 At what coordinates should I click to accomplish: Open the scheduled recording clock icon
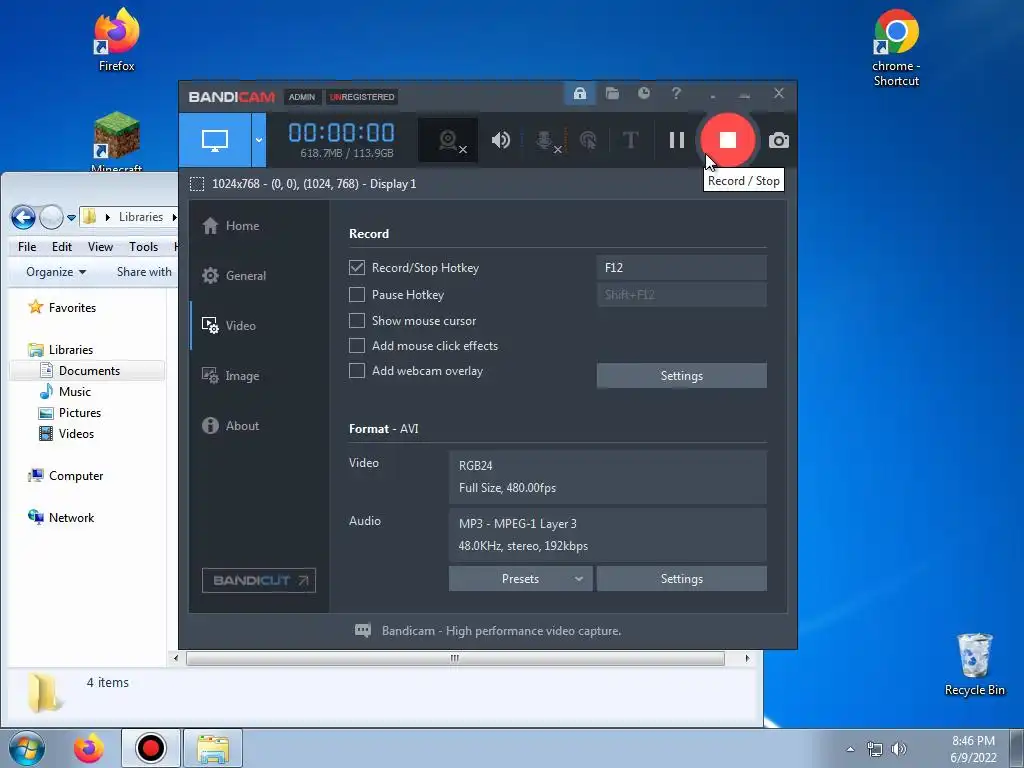coord(644,93)
